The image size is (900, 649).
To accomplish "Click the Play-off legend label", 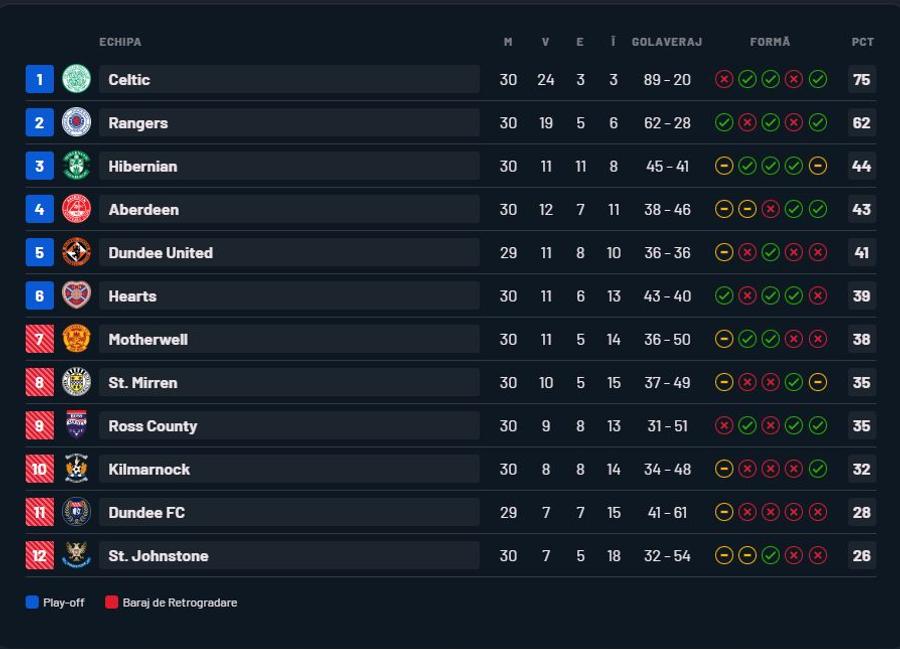I will pos(64,603).
